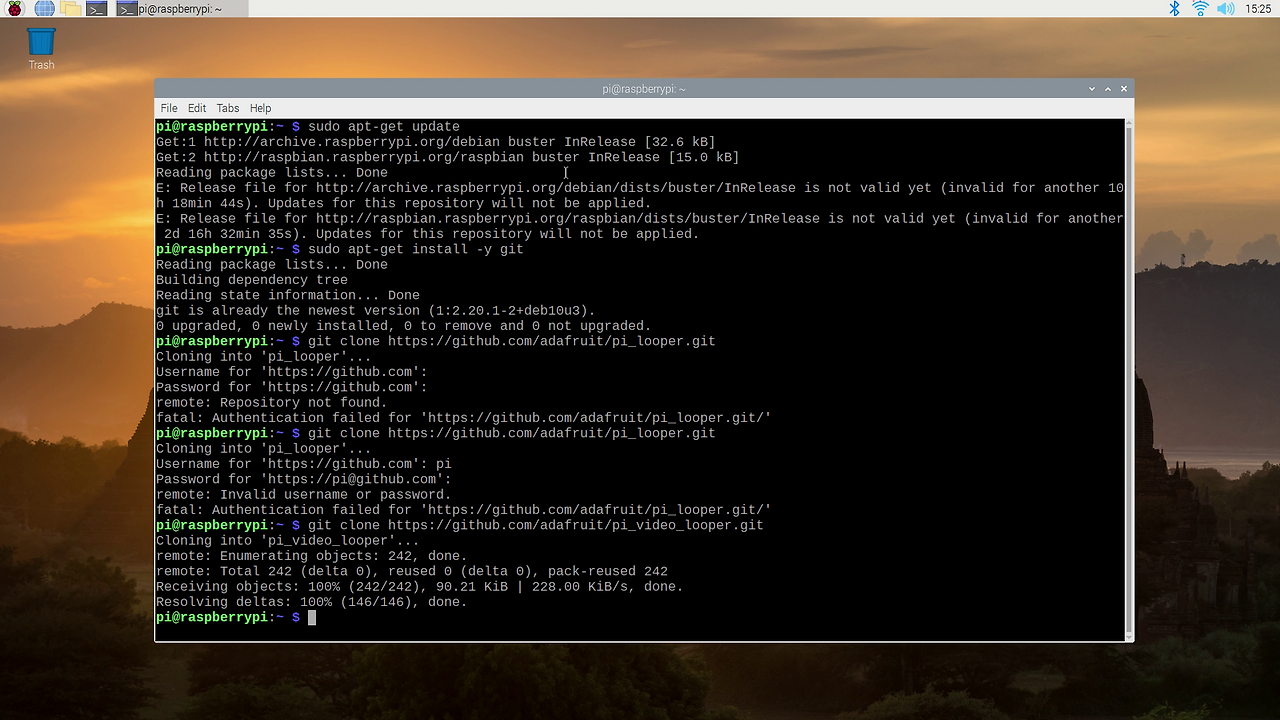Click the terminal title bar 'pi@raspberrypi: ~'
This screenshot has width=1280, height=720.
click(644, 89)
